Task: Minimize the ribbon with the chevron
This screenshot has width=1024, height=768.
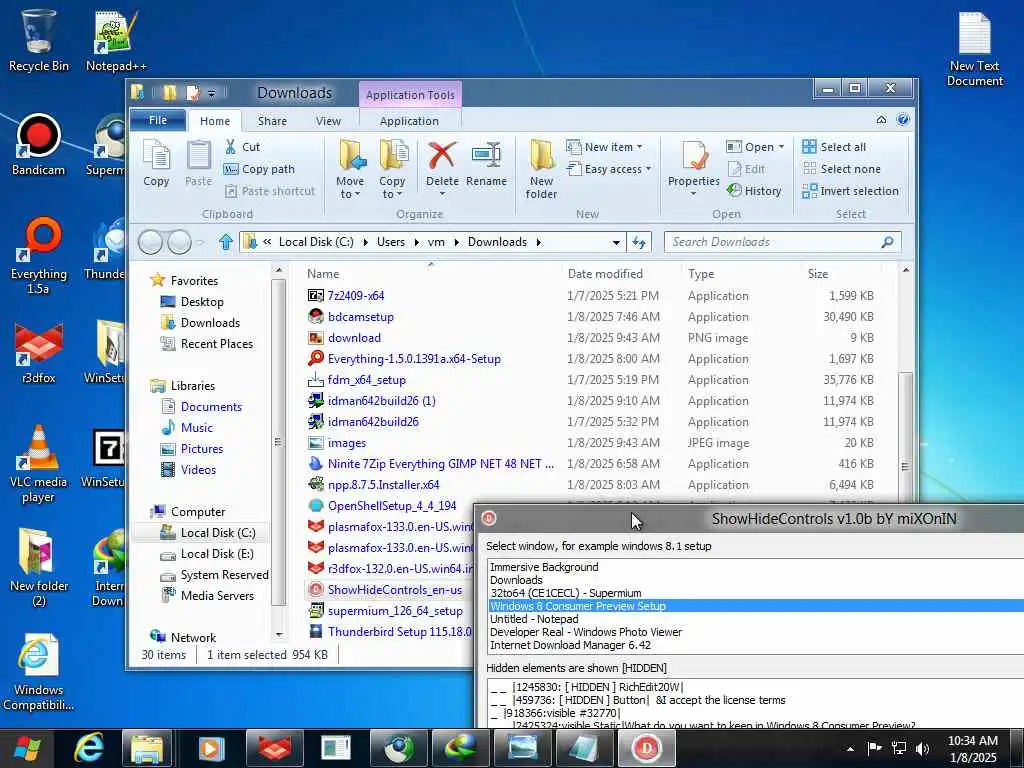Action: pos(881,120)
